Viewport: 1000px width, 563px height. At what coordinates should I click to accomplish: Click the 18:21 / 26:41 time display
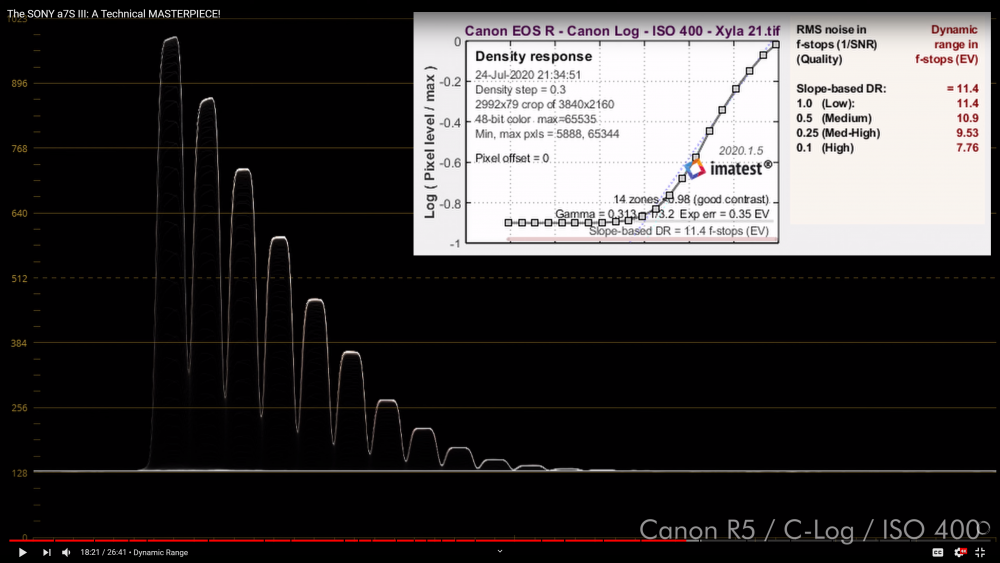(x=103, y=553)
